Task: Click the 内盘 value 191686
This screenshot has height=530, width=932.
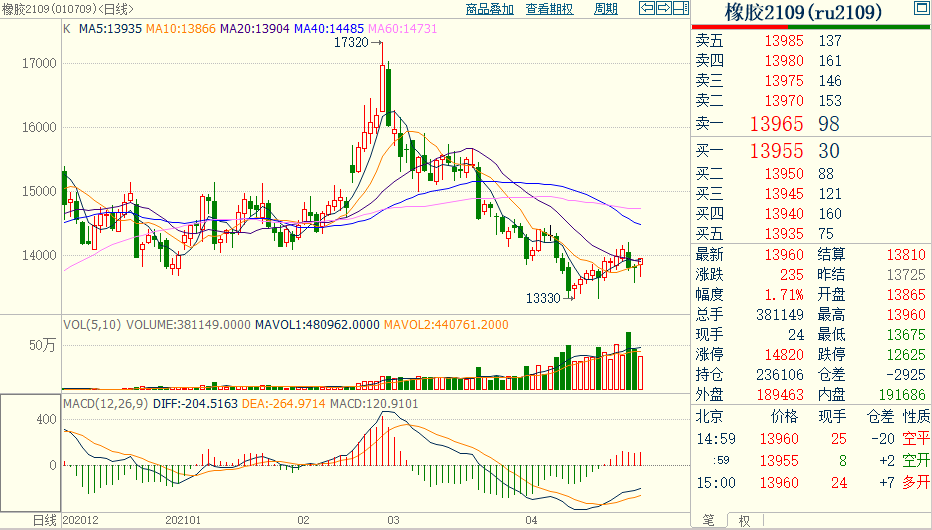Action: (902, 395)
